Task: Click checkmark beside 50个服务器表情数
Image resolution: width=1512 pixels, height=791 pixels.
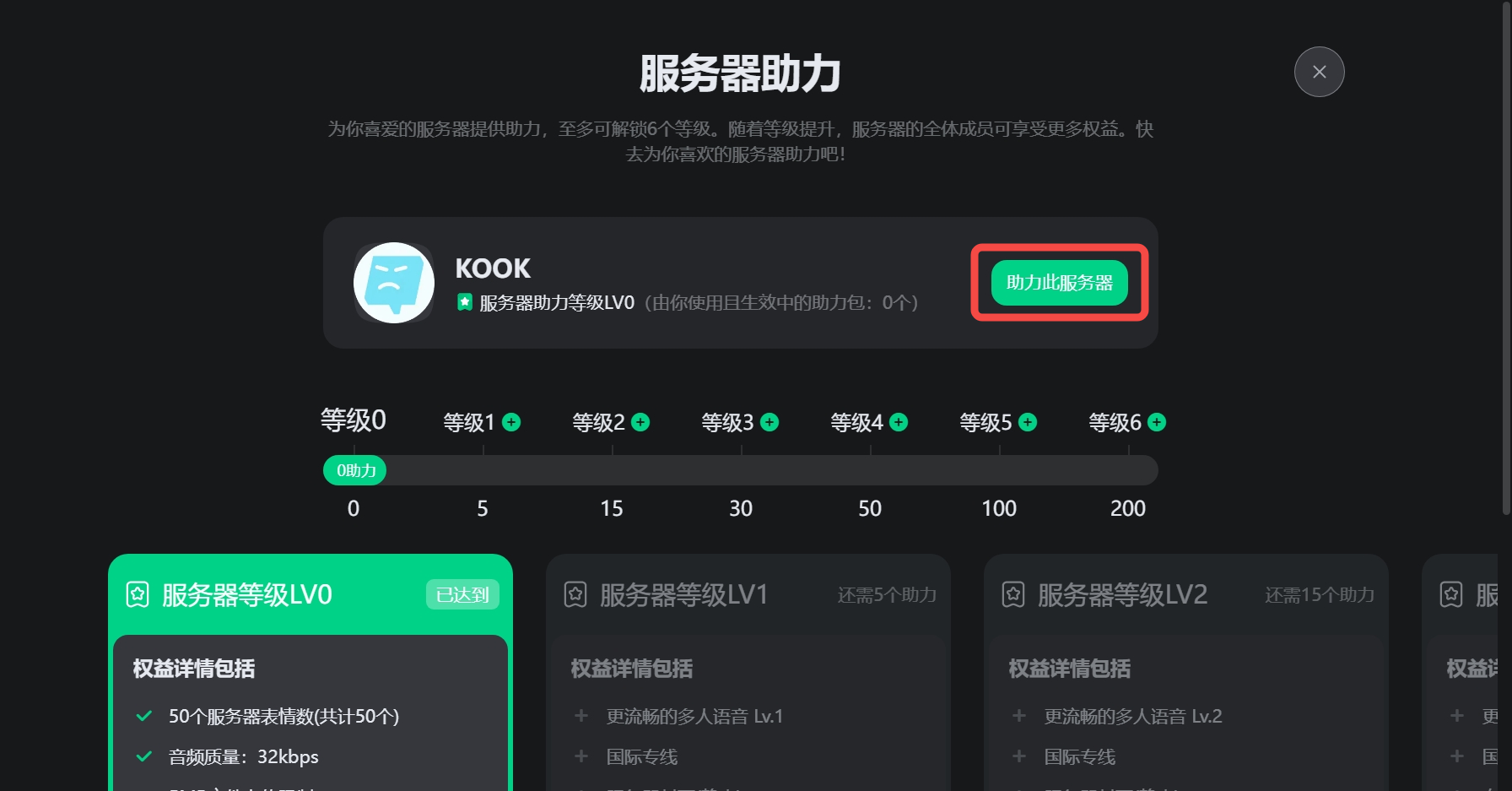Action: (x=144, y=716)
